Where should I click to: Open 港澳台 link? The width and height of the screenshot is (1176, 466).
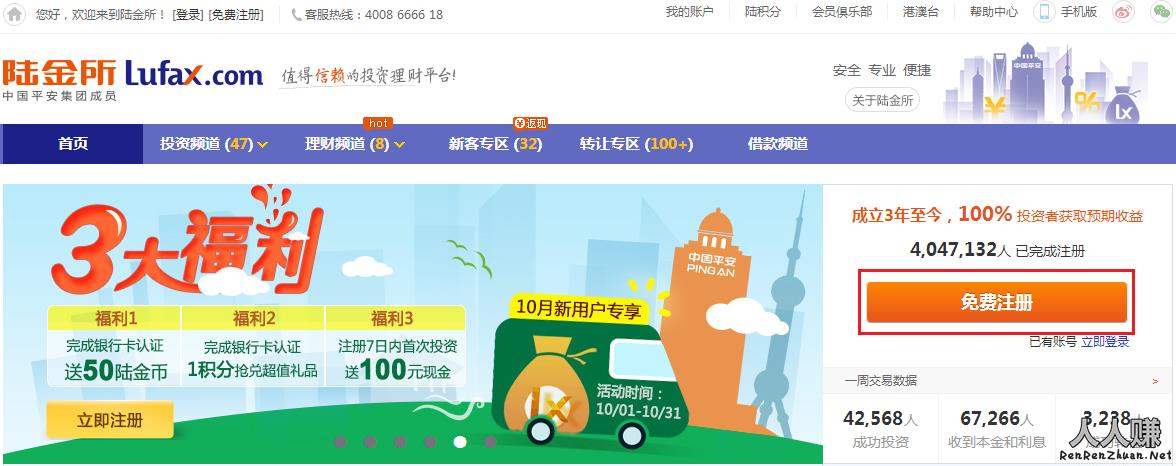click(x=920, y=12)
